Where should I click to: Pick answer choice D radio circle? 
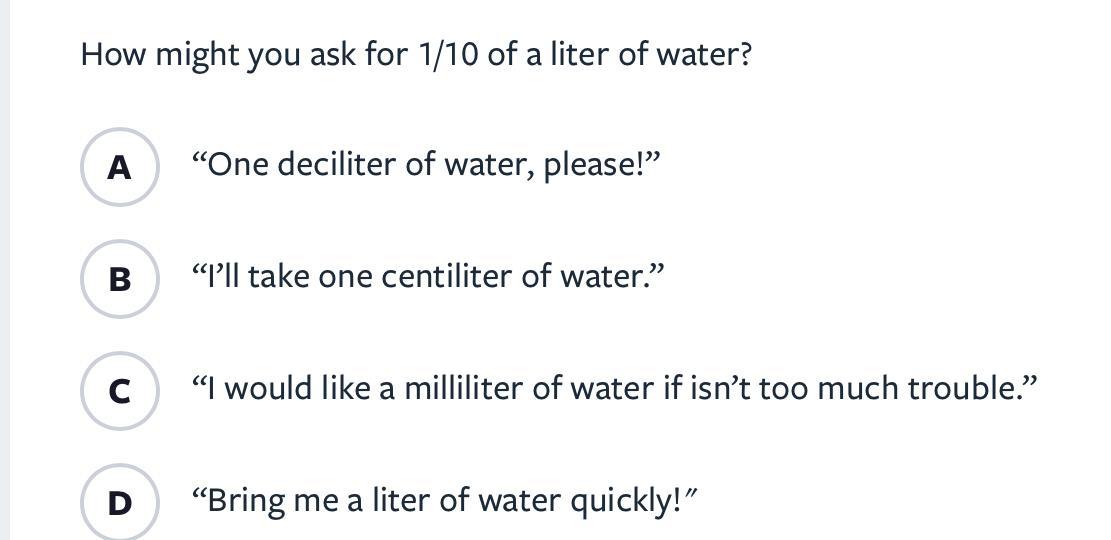coord(119,502)
